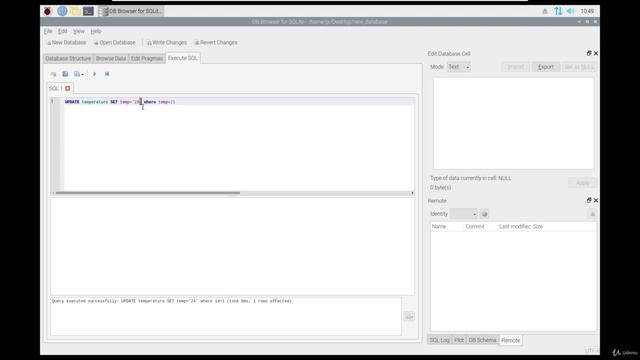Viewport: 640px width, 360px height.
Task: Open the Mode Text dropdown
Action: [459, 67]
